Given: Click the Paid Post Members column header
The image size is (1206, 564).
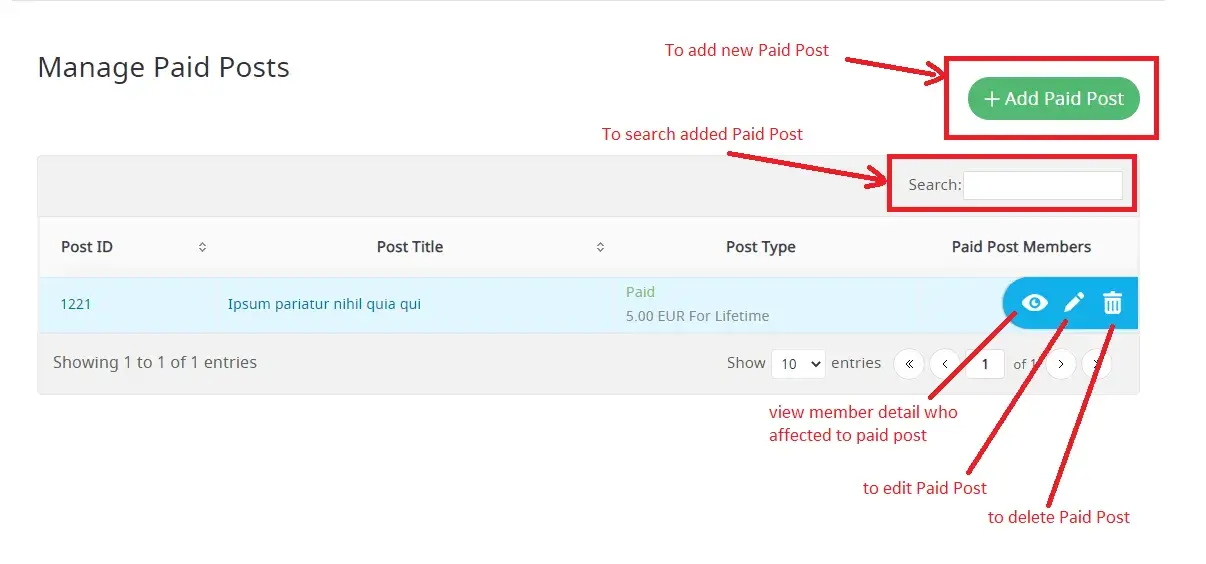Looking at the screenshot, I should click(x=1021, y=247).
